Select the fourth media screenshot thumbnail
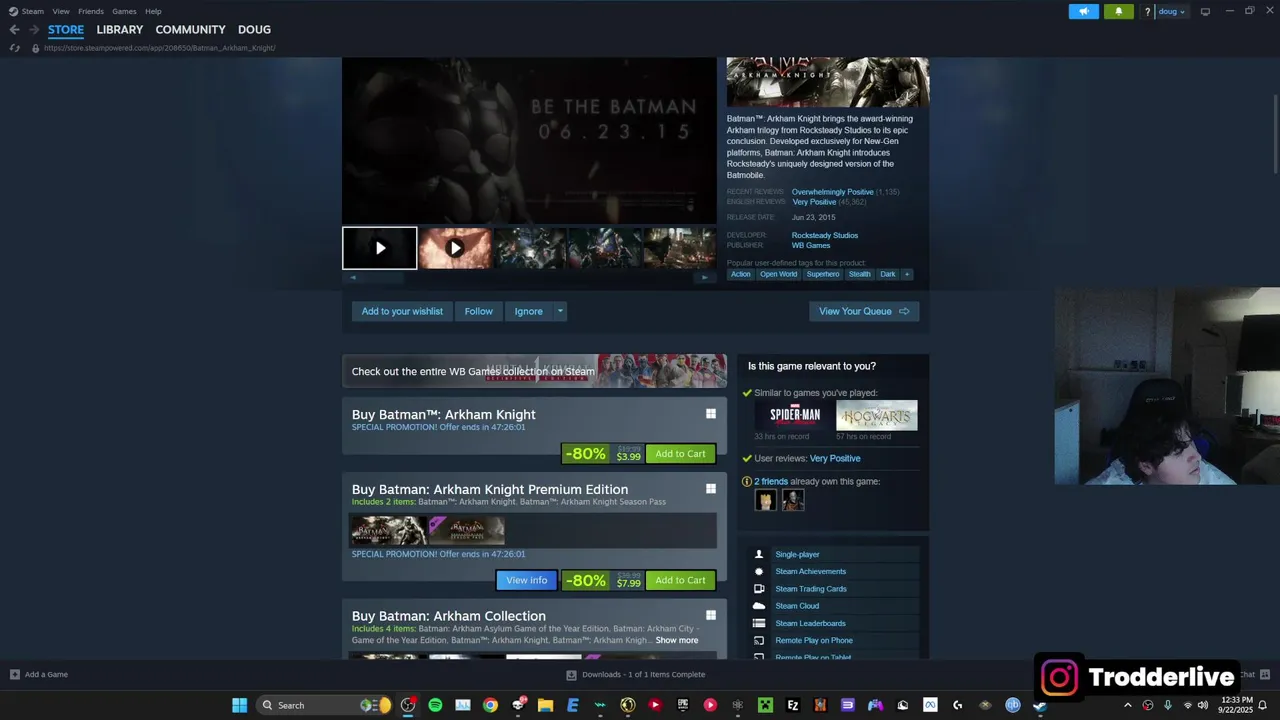Viewport: 1280px width, 720px height. click(x=604, y=248)
